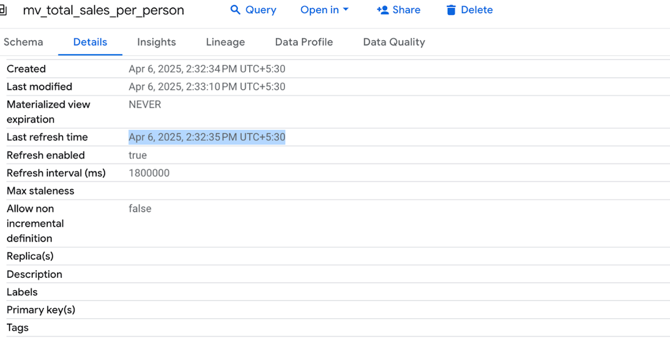The height and width of the screenshot is (360, 670).
Task: Click the 'Primary key(s)' label
Action: coord(41,310)
